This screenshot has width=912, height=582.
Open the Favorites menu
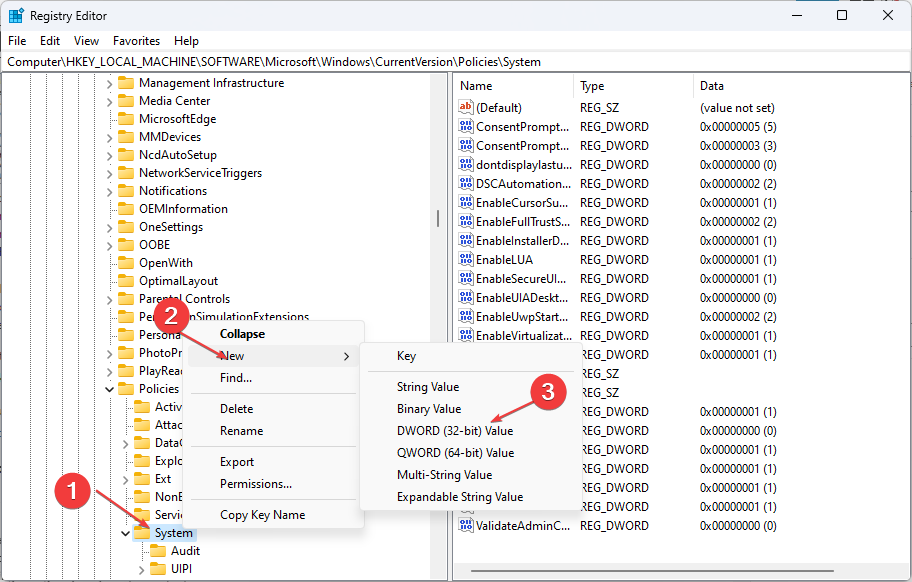point(136,41)
